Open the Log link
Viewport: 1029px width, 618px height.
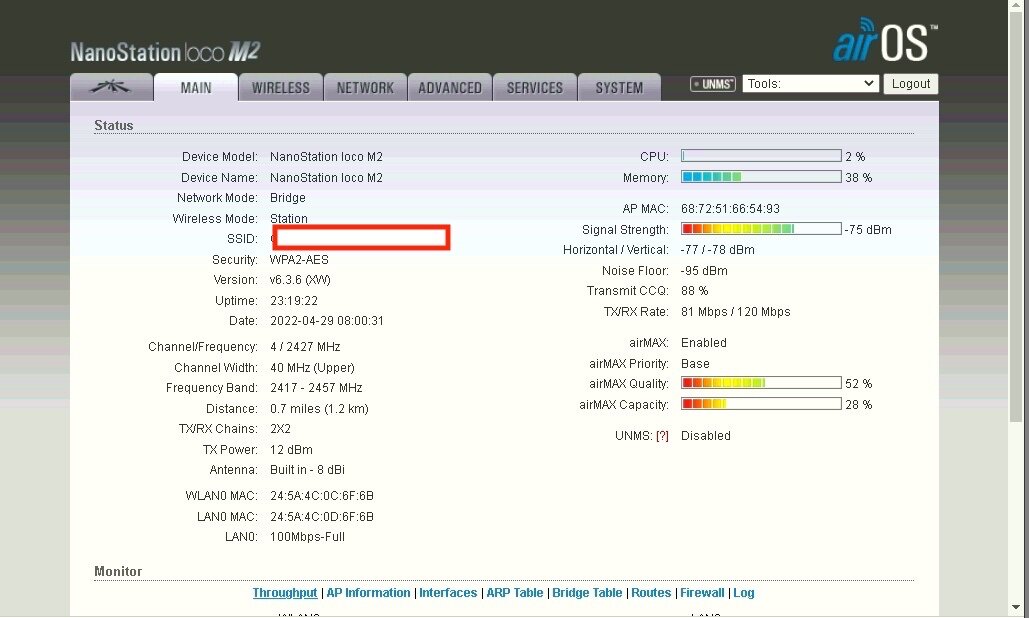click(x=744, y=592)
